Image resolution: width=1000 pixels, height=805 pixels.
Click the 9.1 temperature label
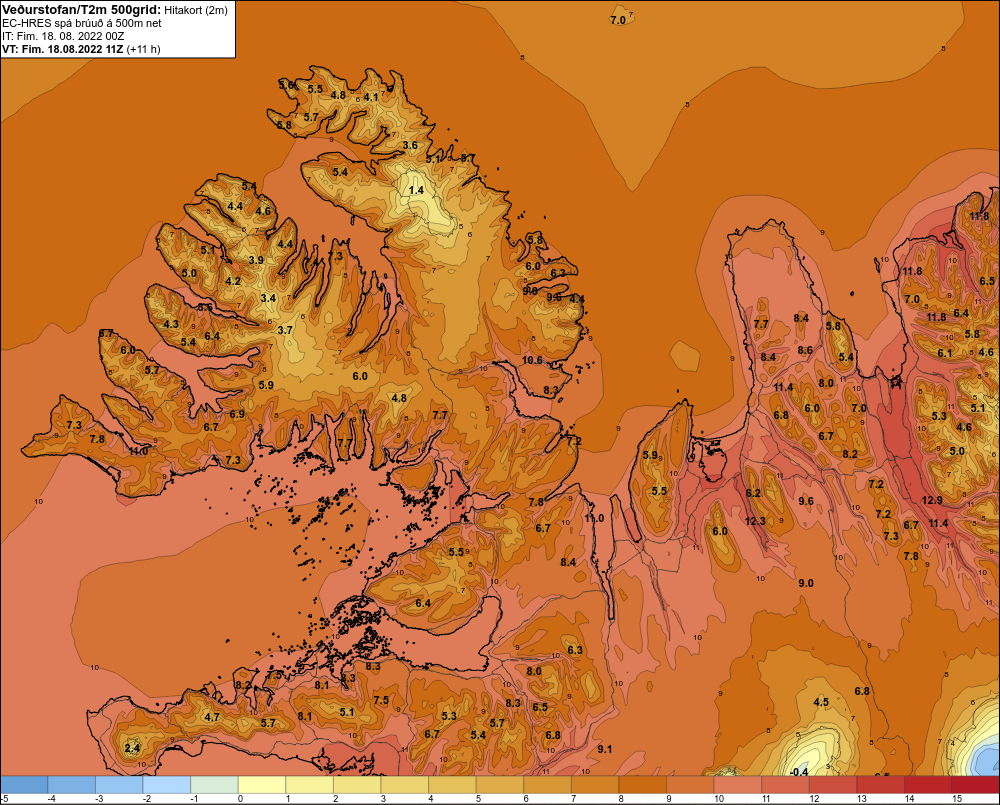pos(604,749)
